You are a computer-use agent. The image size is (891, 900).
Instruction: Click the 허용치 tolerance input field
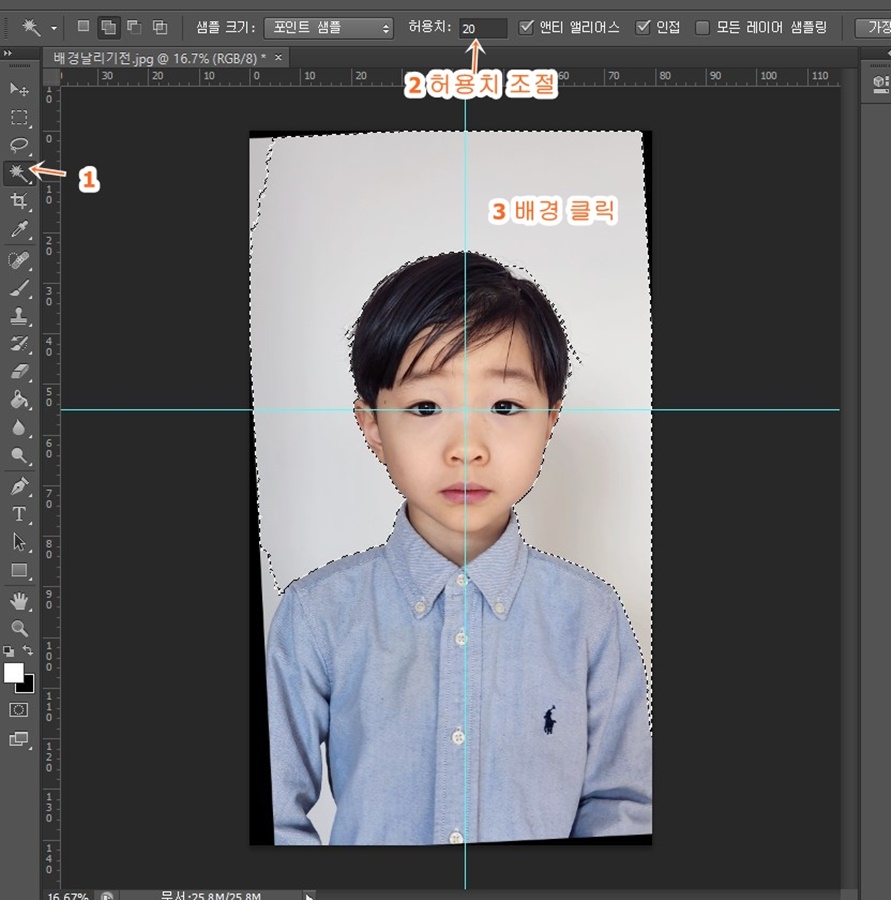click(483, 28)
